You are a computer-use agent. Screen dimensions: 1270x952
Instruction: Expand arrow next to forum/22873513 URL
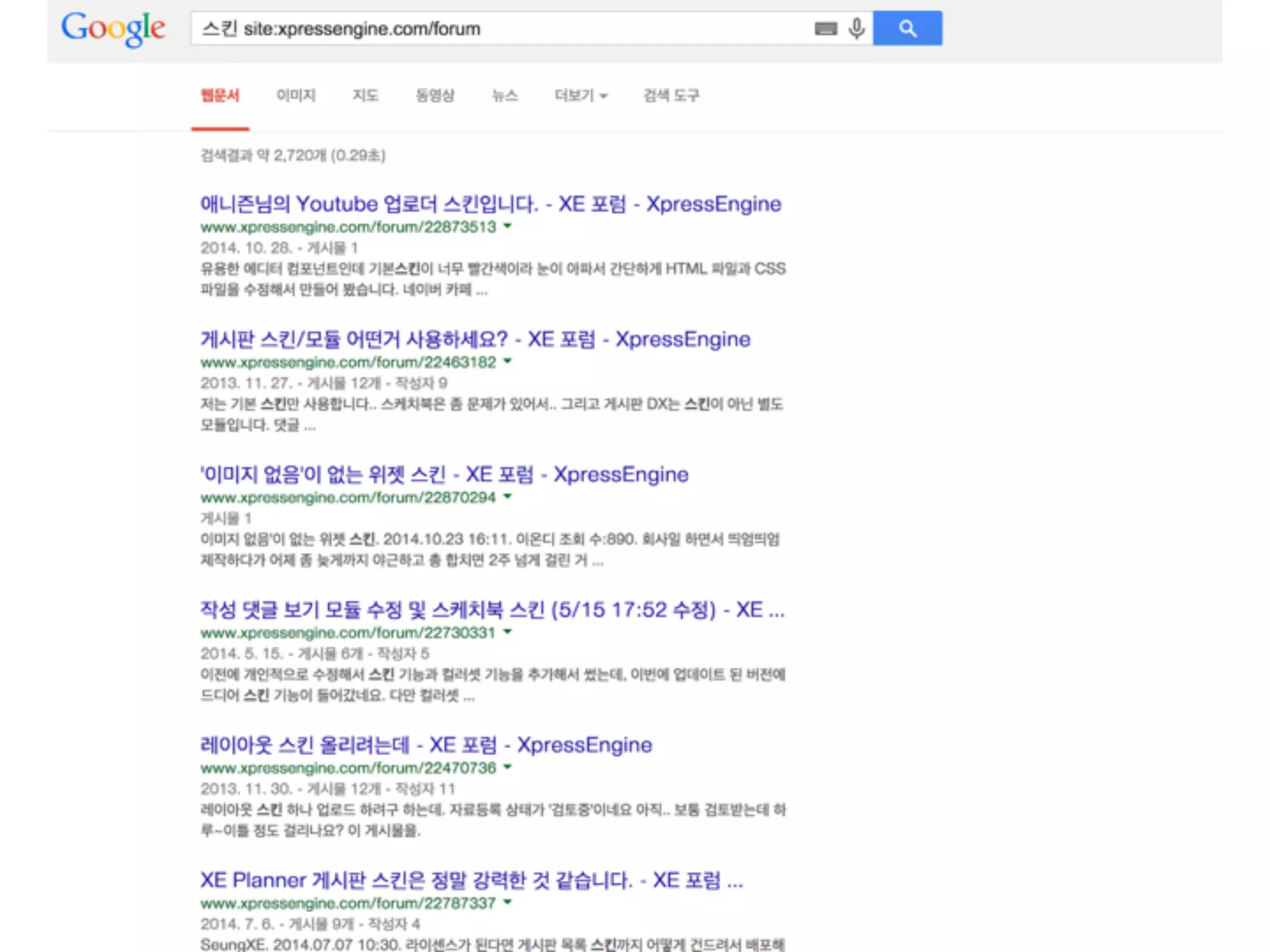click(x=508, y=226)
